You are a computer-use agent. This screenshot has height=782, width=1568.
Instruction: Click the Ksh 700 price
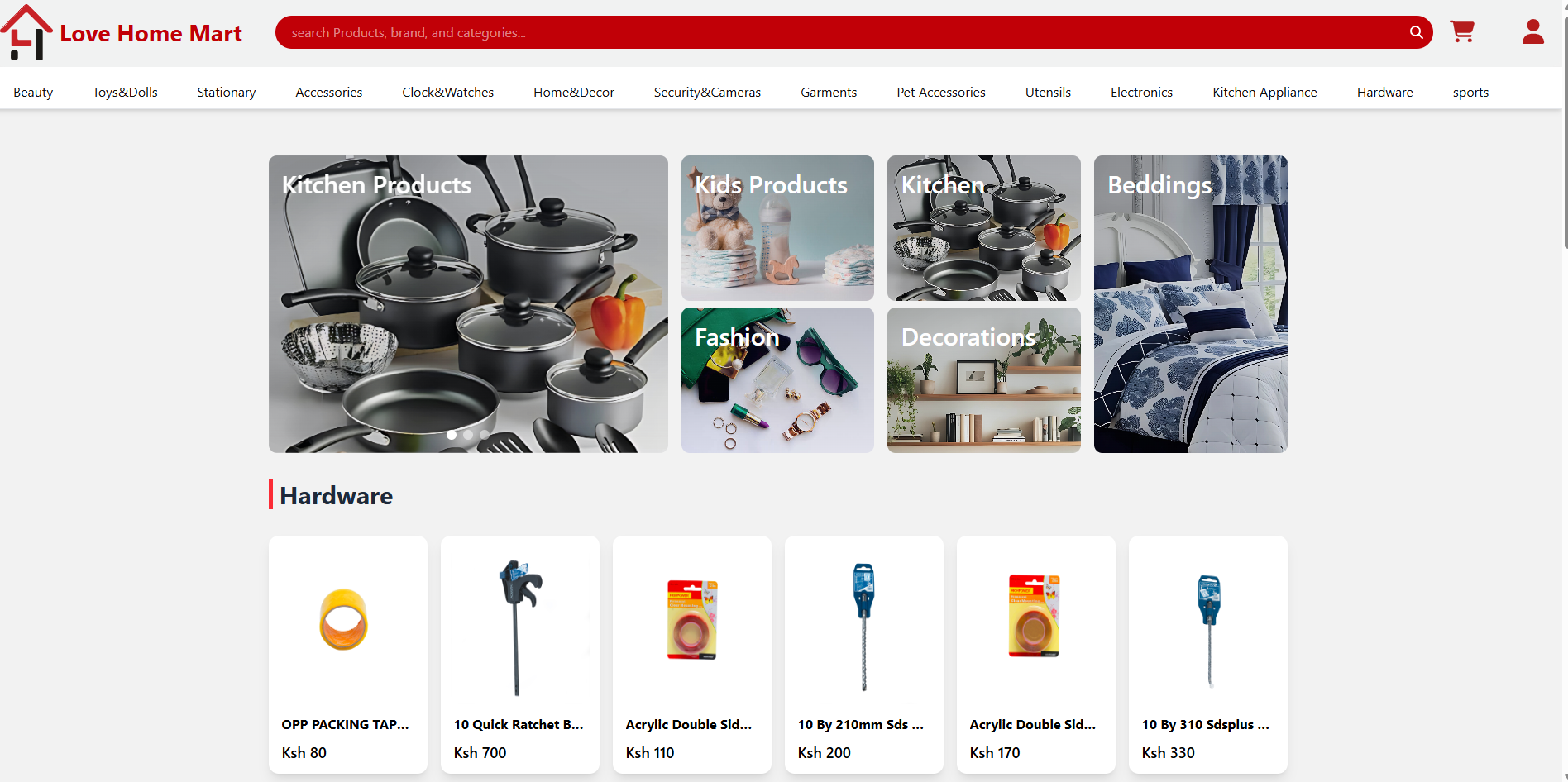coord(480,753)
